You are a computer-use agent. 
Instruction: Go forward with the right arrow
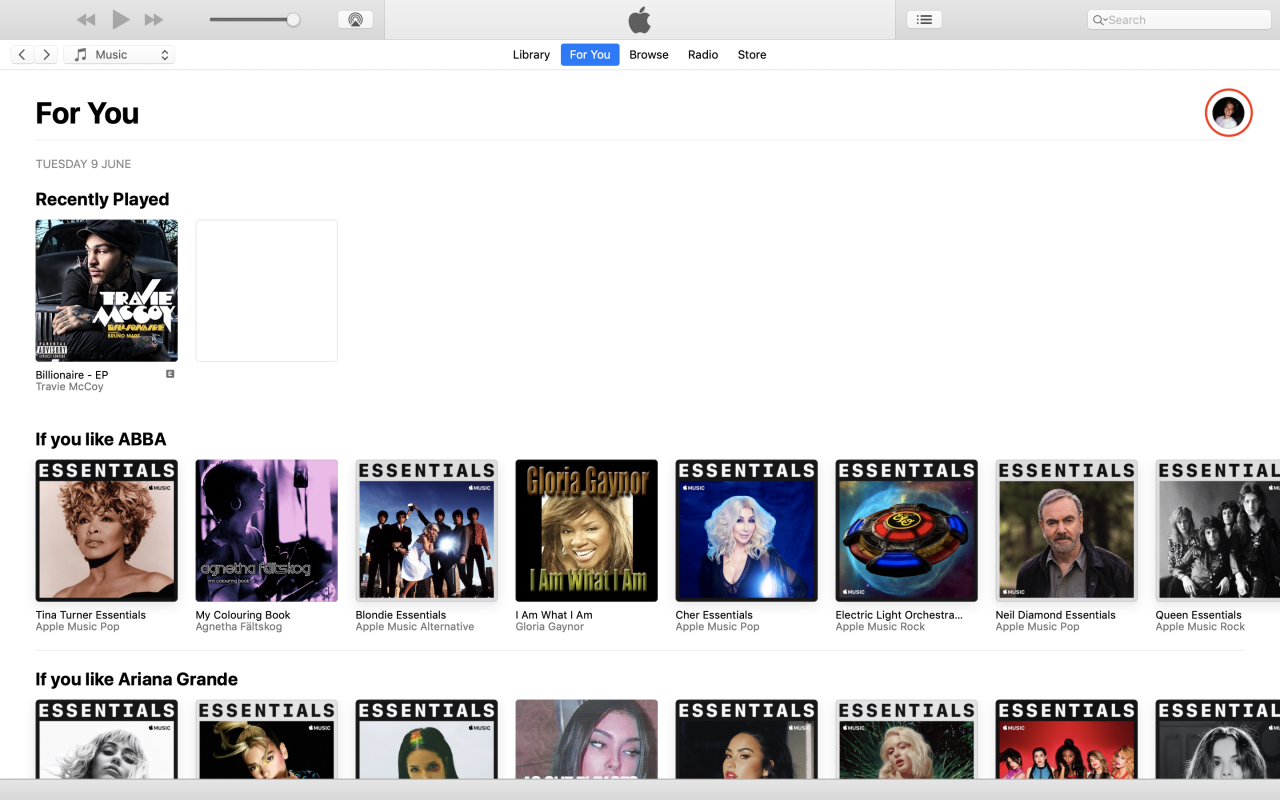click(46, 55)
